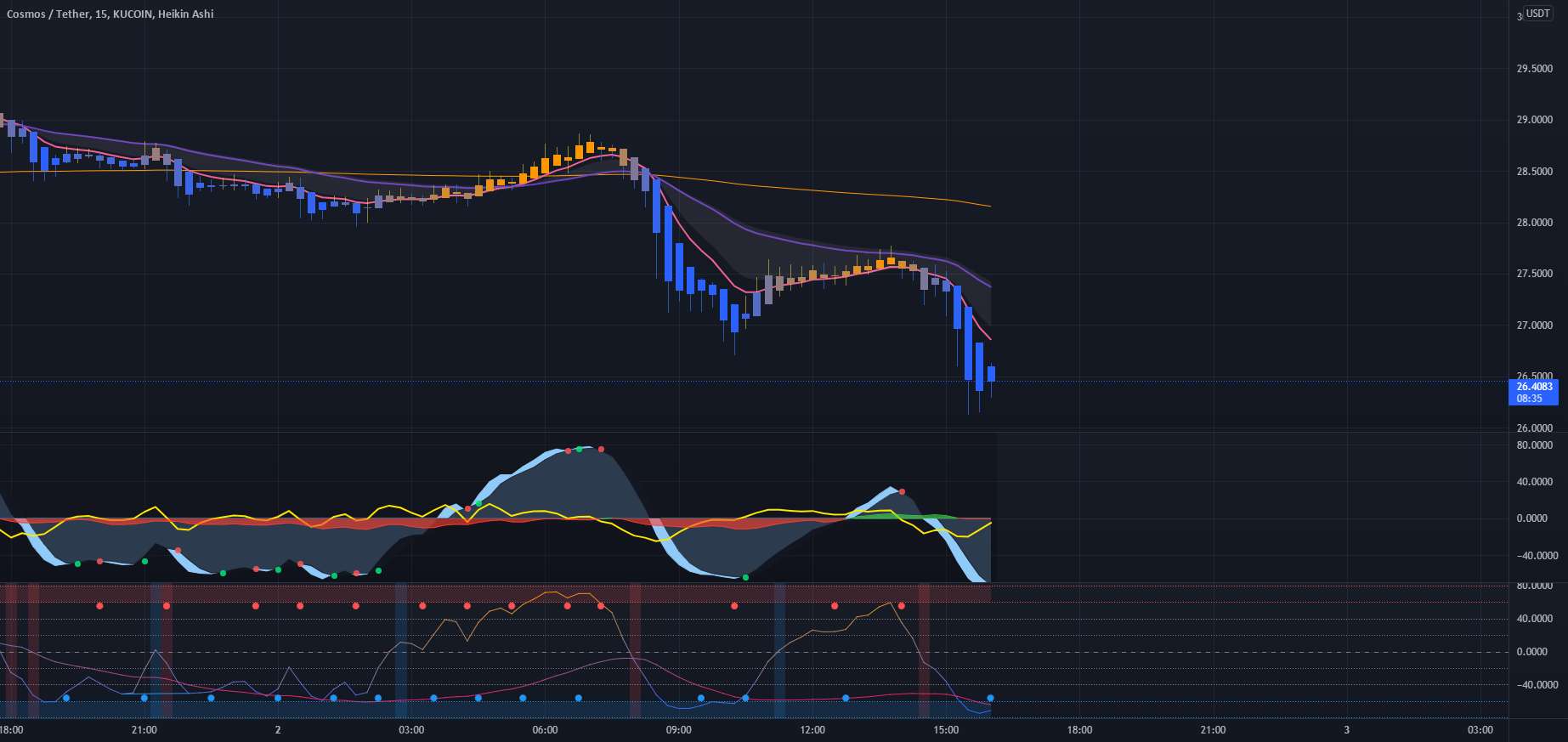
Task: Click the 09:00 time axis label
Action: tap(678, 730)
